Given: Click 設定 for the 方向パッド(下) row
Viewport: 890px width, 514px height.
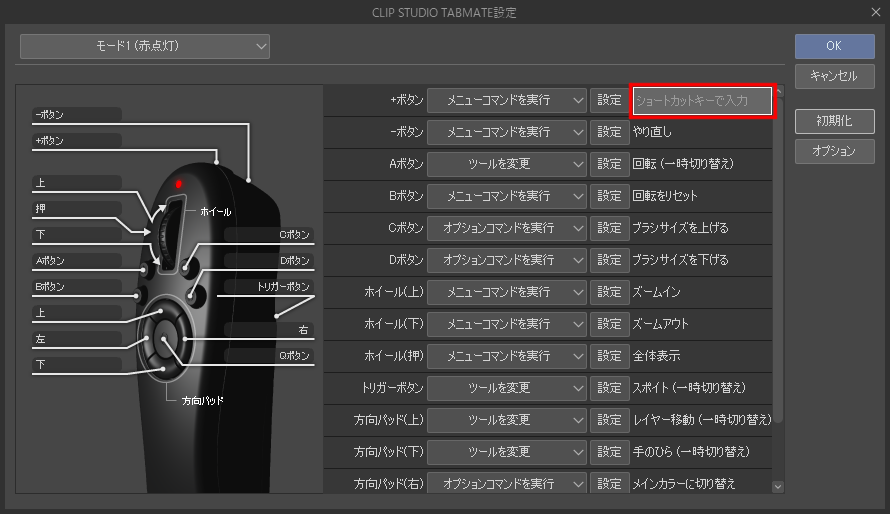Looking at the screenshot, I should click(x=610, y=452).
